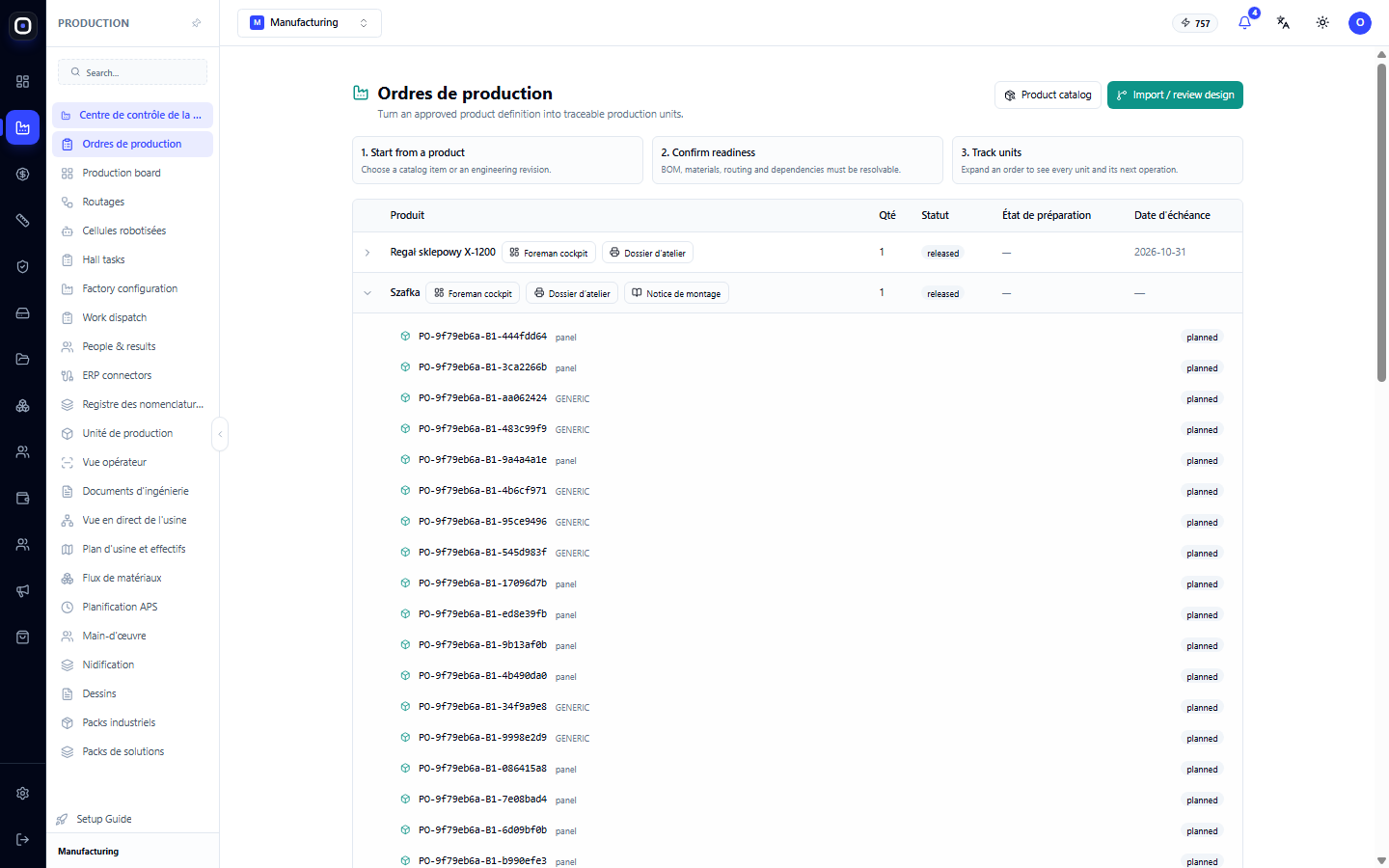This screenshot has height=868, width=1389.
Task: Open the wallet icon in the left rail
Action: coord(23,499)
